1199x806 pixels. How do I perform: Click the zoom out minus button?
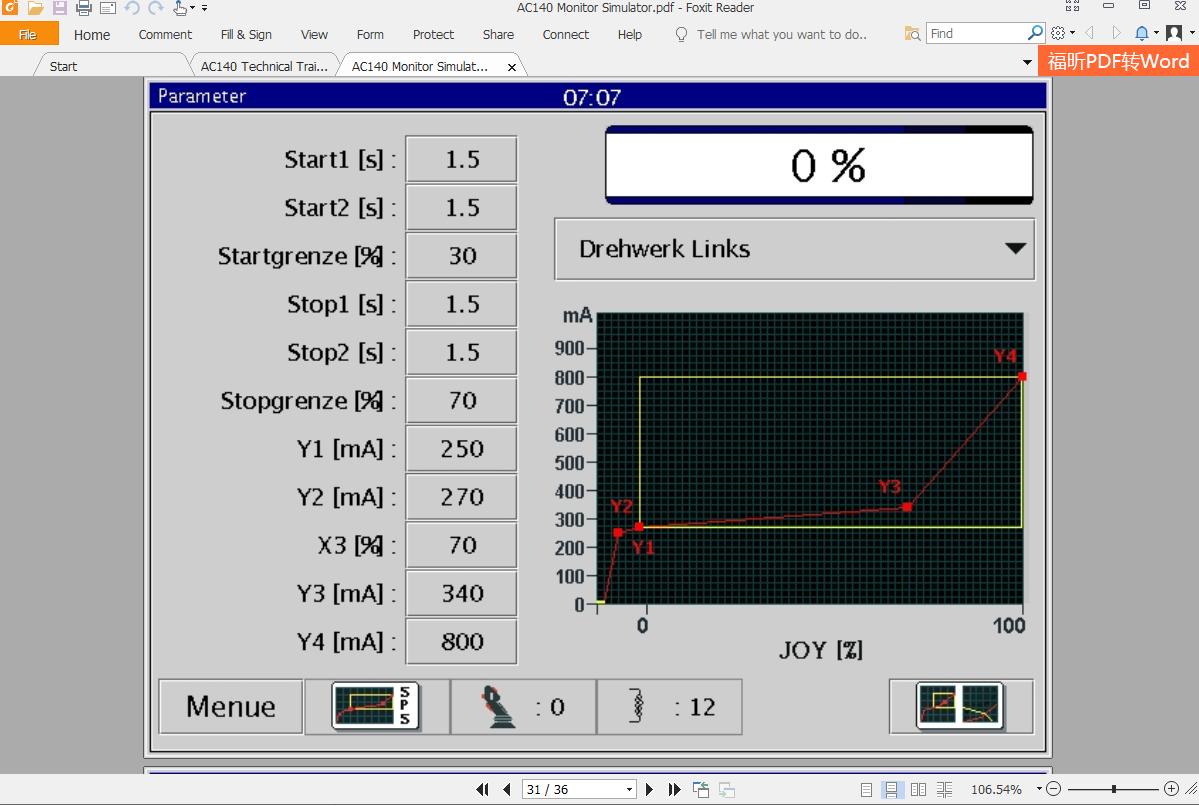[x=1053, y=789]
